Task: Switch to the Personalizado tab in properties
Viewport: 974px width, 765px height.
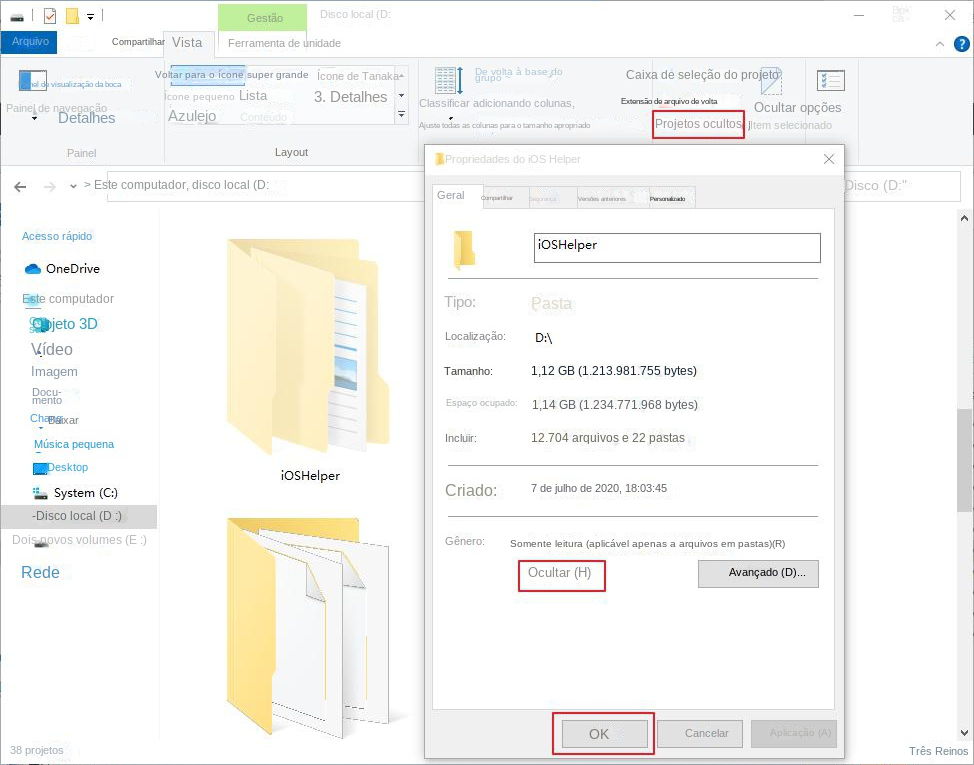Action: click(667, 198)
